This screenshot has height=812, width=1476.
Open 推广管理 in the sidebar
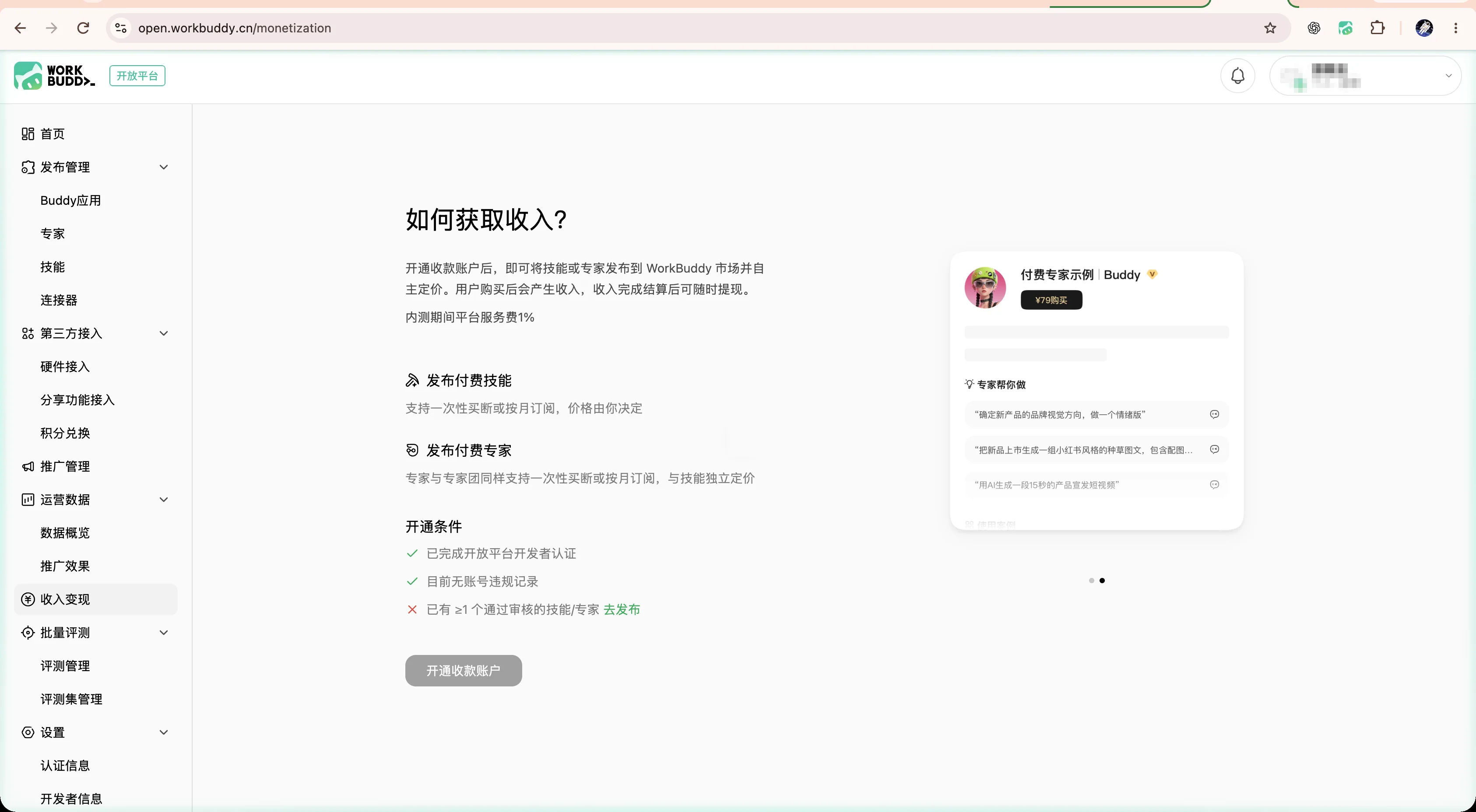[x=96, y=467]
